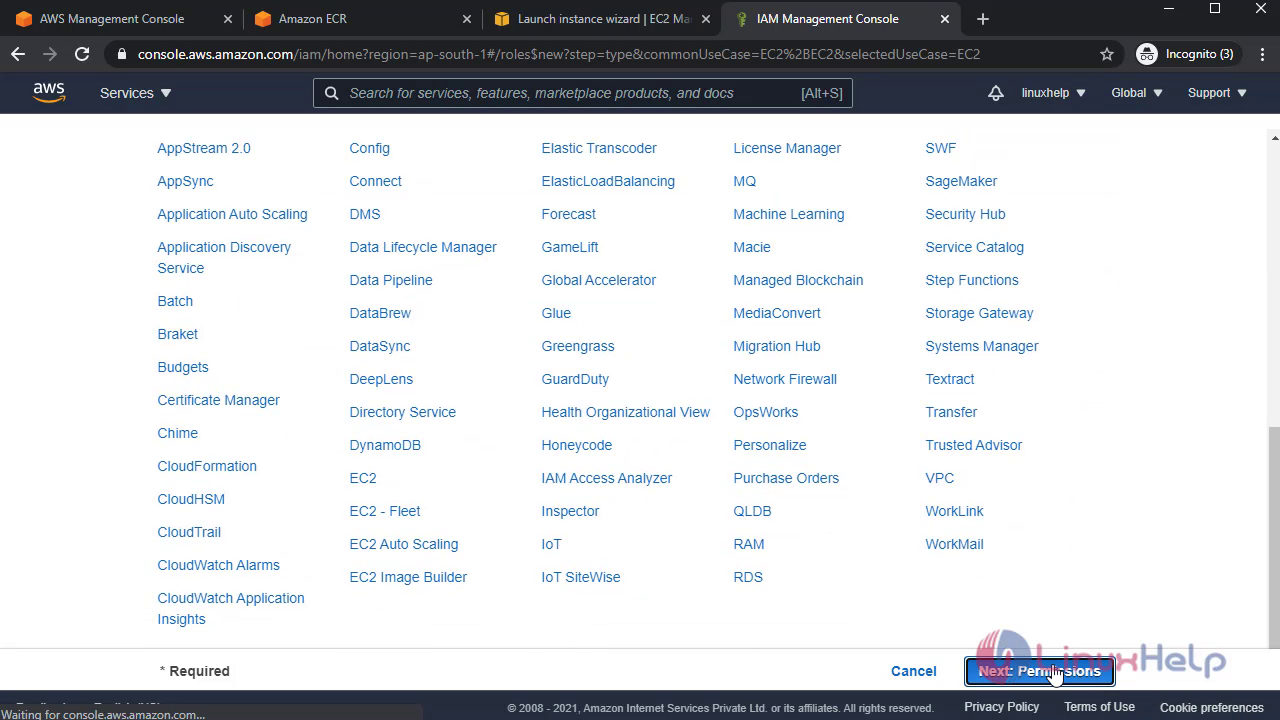Choose the Machine Learning service
This screenshot has height=720, width=1280.
click(789, 214)
